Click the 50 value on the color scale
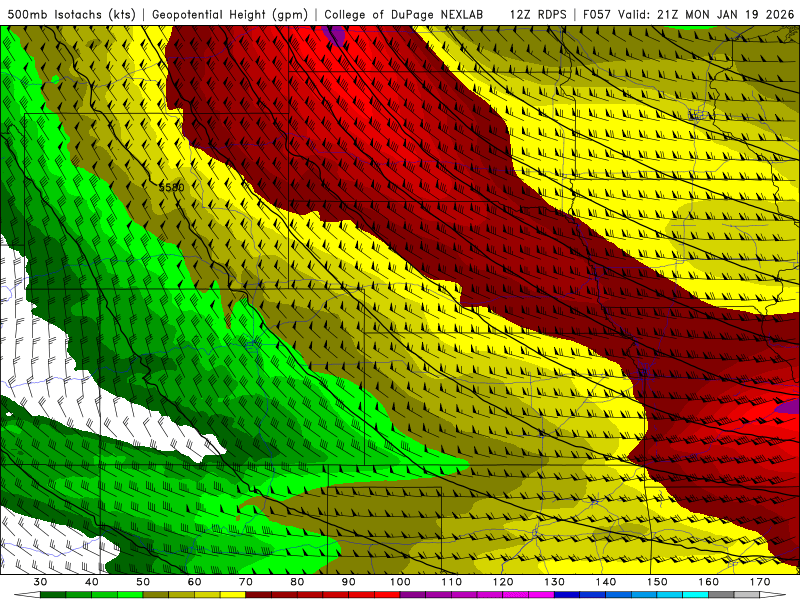Image resolution: width=800 pixels, height=600 pixels. (143, 582)
